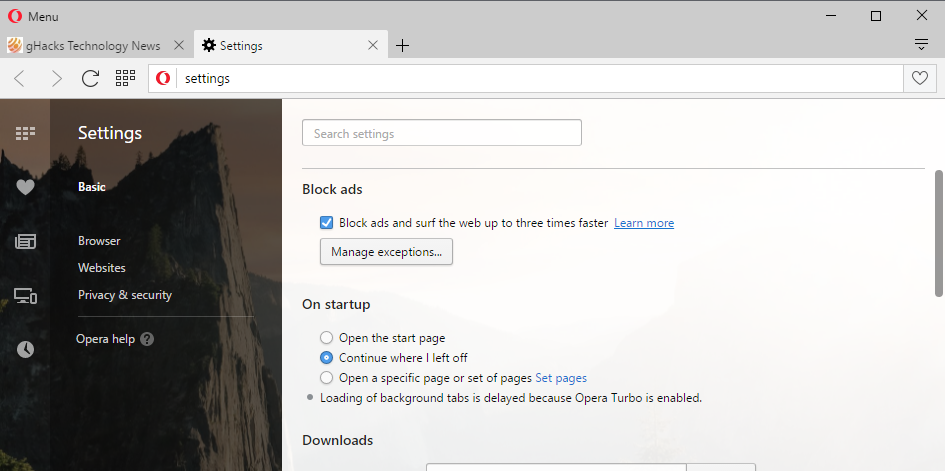Viewport: 945px width, 471px height.
Task: Open the Set pages link
Action: point(561,378)
